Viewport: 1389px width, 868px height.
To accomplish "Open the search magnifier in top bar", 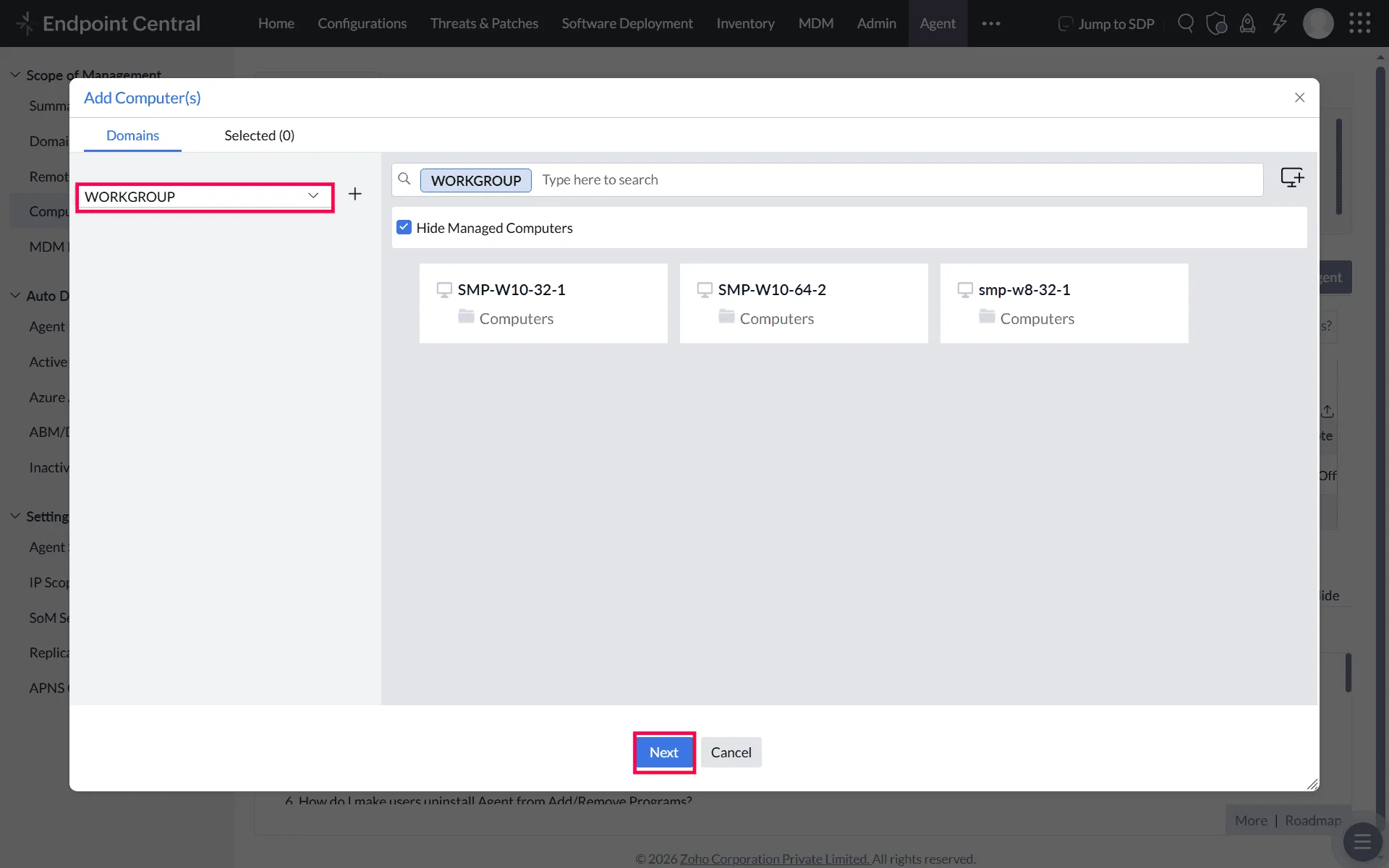I will pos(1186,23).
